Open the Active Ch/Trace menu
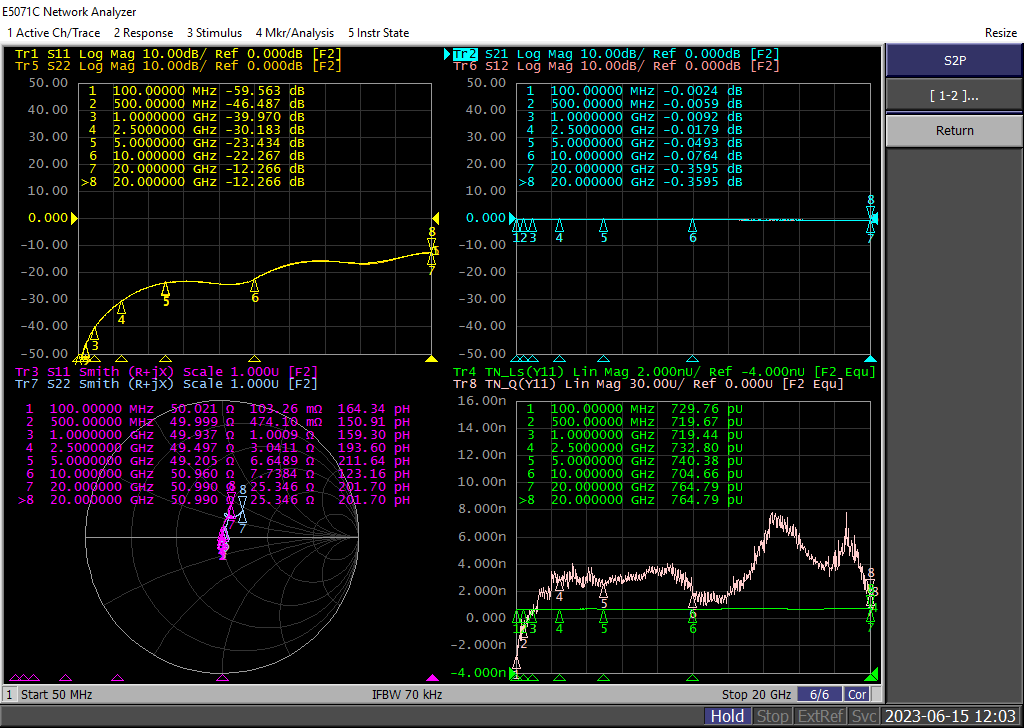 pyautogui.click(x=54, y=33)
